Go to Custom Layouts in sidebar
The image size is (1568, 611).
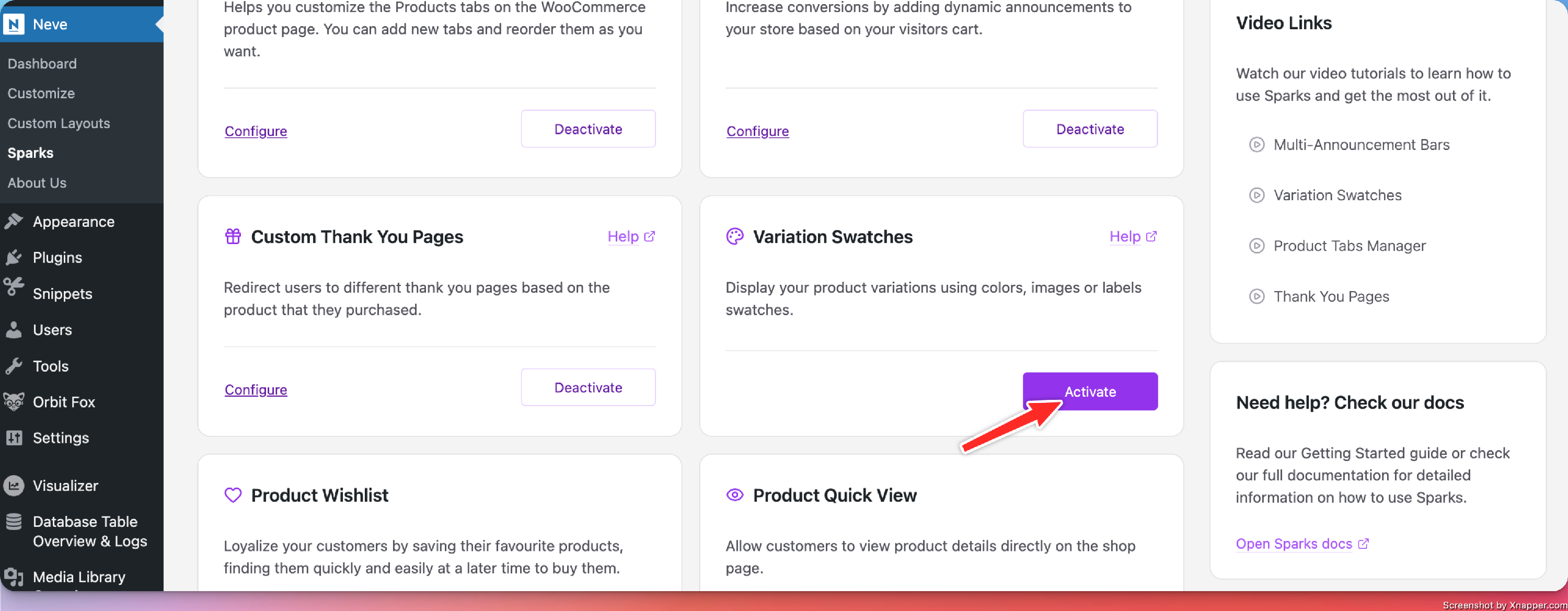(59, 123)
